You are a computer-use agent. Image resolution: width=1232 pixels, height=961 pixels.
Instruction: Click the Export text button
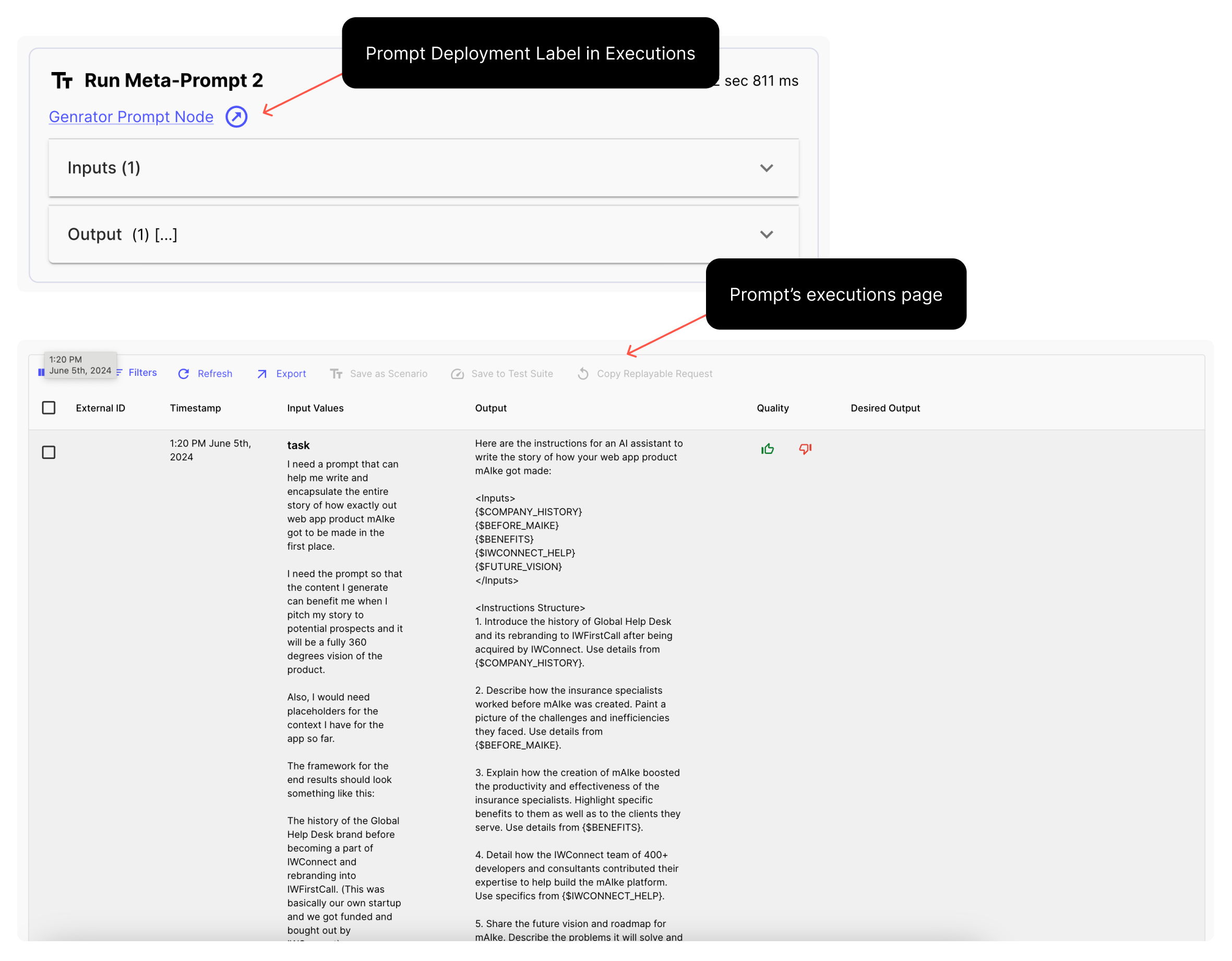pyautogui.click(x=291, y=374)
